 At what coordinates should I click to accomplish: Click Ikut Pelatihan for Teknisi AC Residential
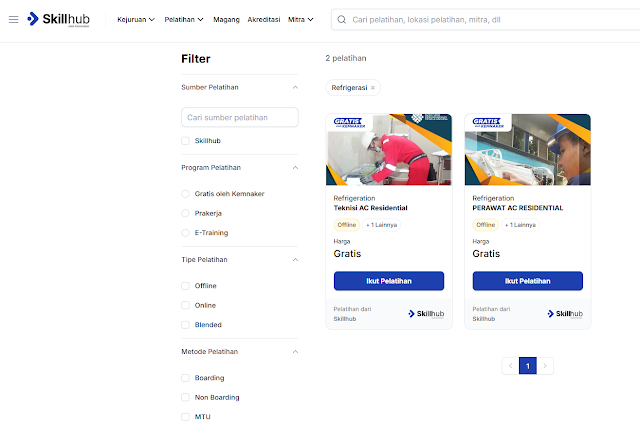(389, 281)
